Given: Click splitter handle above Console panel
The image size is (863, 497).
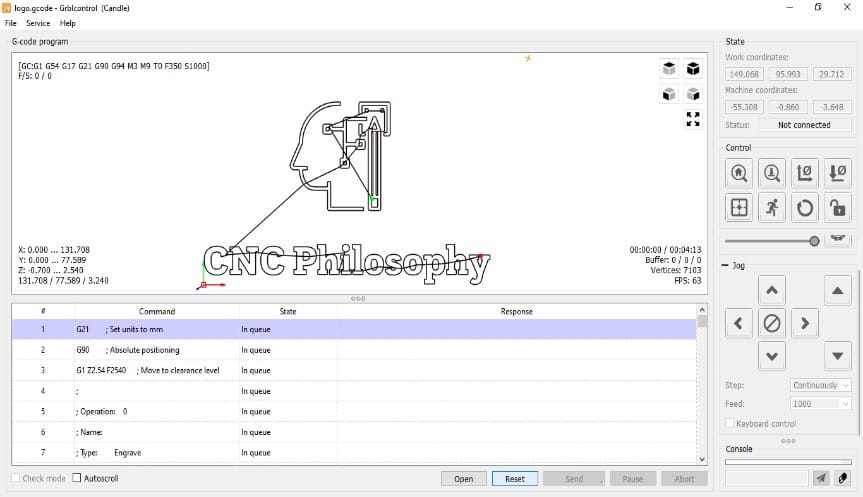Looking at the screenshot, I should click(x=788, y=440).
